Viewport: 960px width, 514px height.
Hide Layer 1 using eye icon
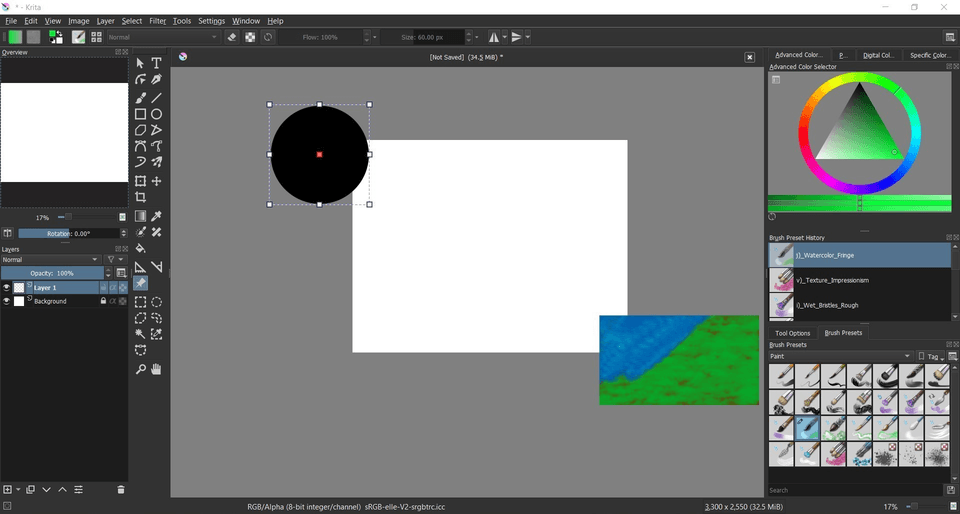(6, 287)
